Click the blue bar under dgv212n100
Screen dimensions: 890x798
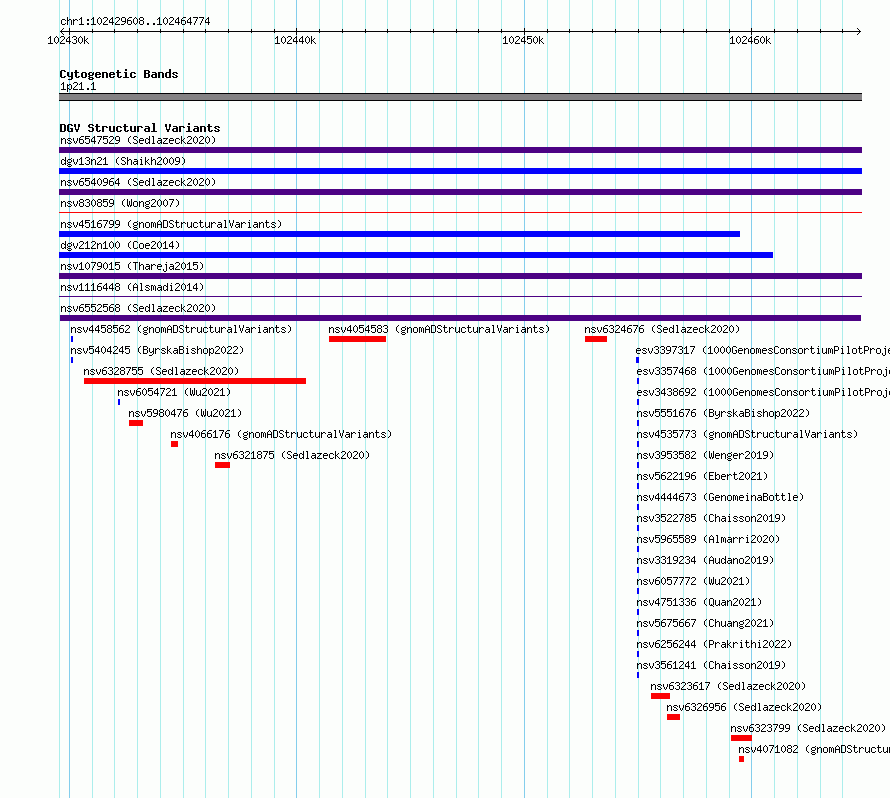pyautogui.click(x=416, y=255)
